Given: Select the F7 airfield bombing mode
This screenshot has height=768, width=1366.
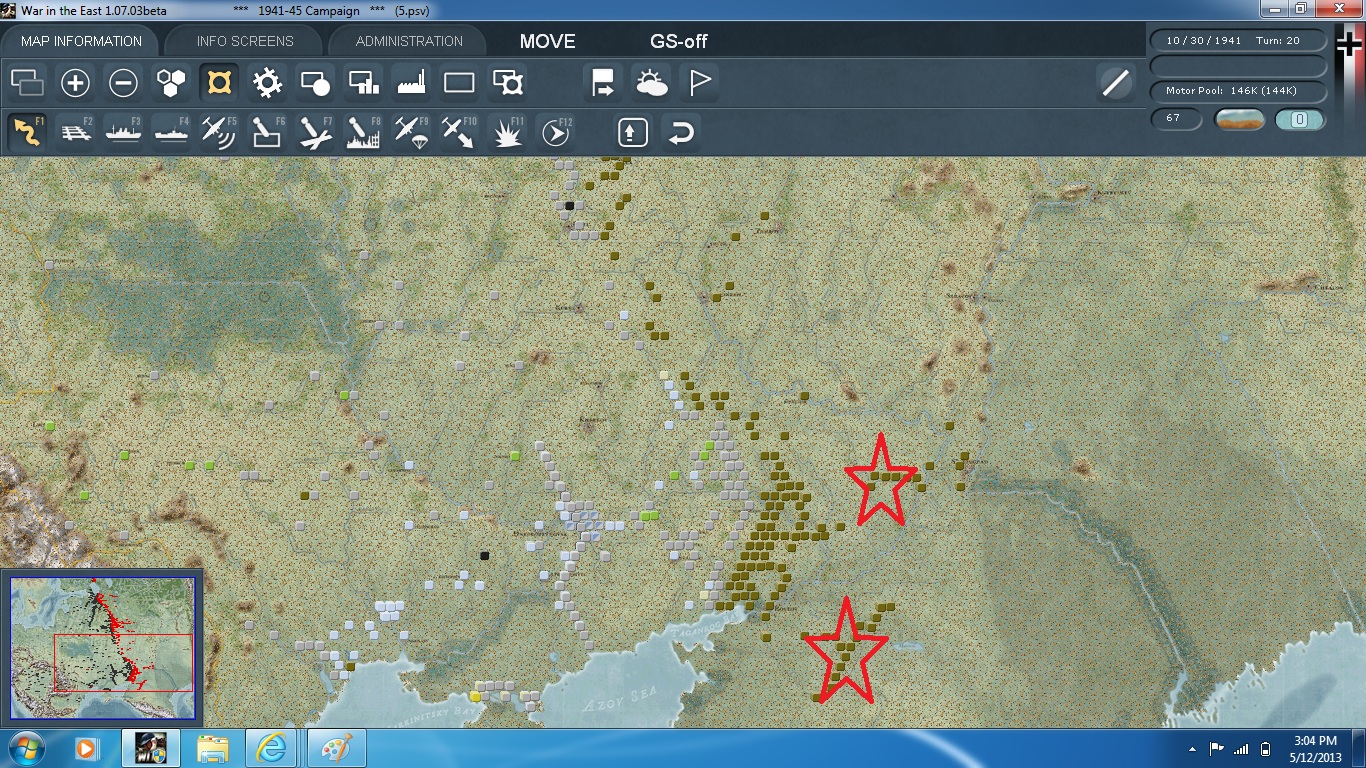Looking at the screenshot, I should coord(315,132).
